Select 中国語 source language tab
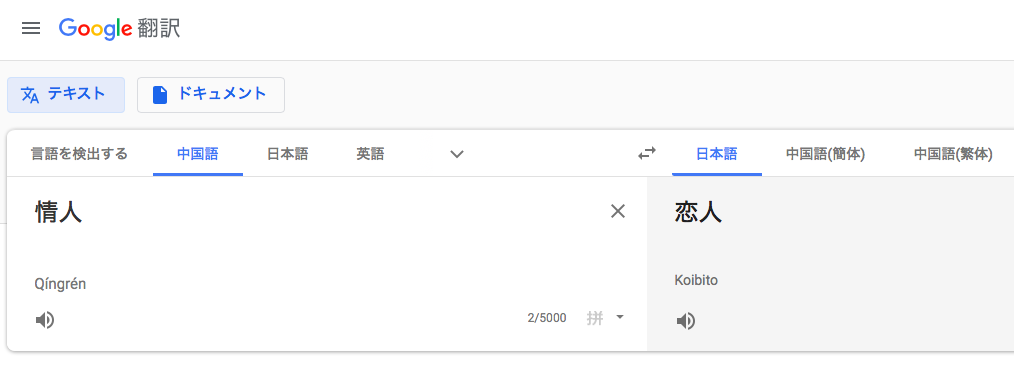 pyautogui.click(x=198, y=154)
